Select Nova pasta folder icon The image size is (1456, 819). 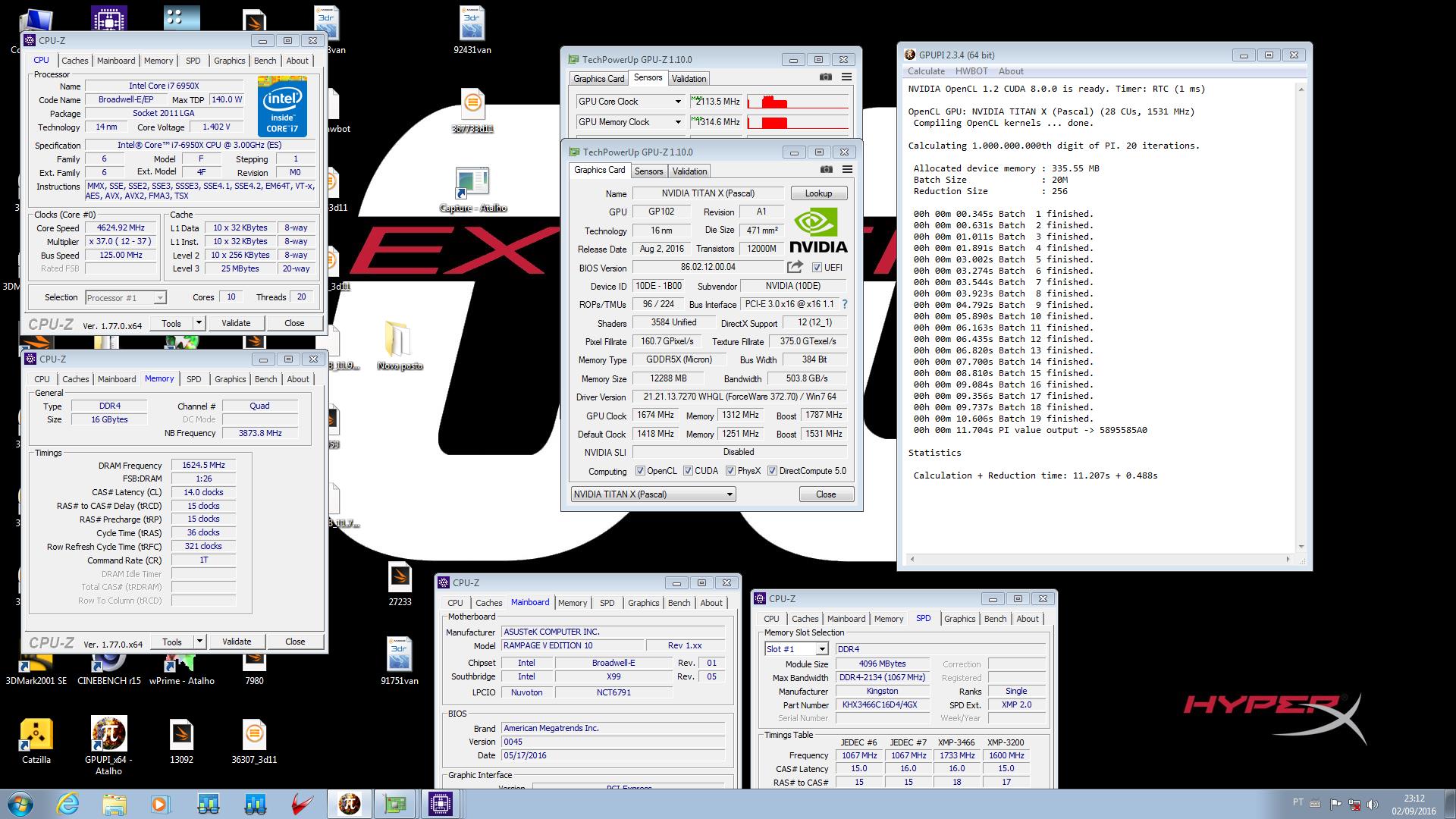click(400, 347)
